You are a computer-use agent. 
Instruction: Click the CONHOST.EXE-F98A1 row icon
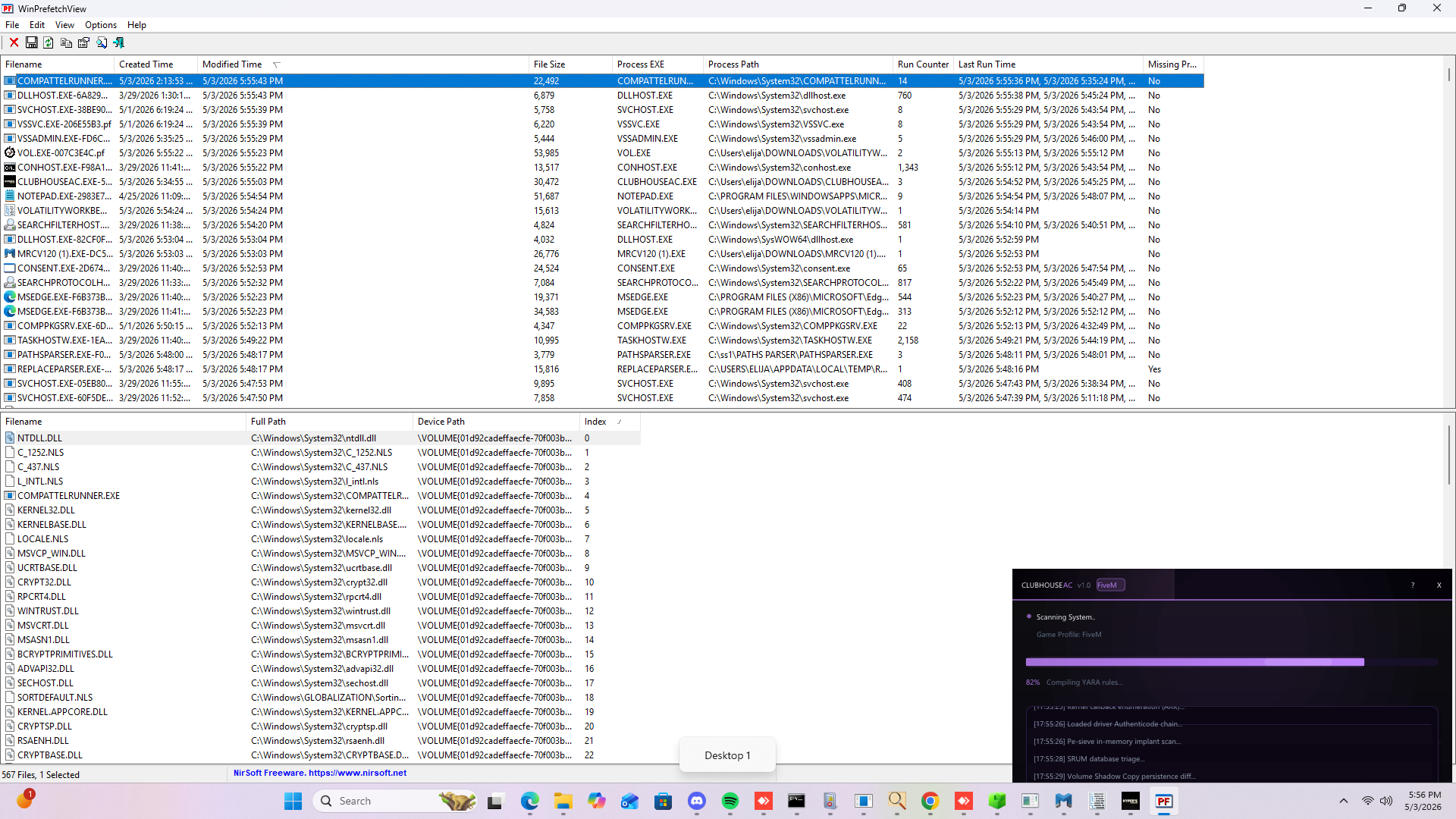pyautogui.click(x=10, y=167)
